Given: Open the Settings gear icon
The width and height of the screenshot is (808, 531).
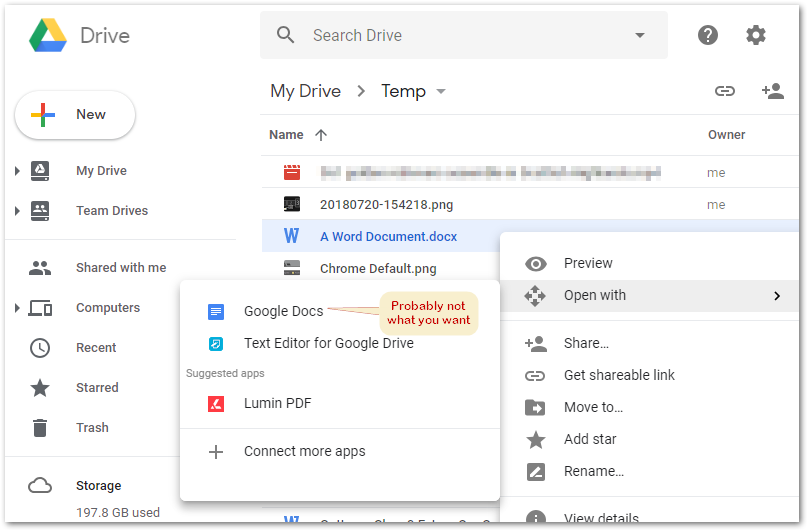Looking at the screenshot, I should [x=755, y=35].
